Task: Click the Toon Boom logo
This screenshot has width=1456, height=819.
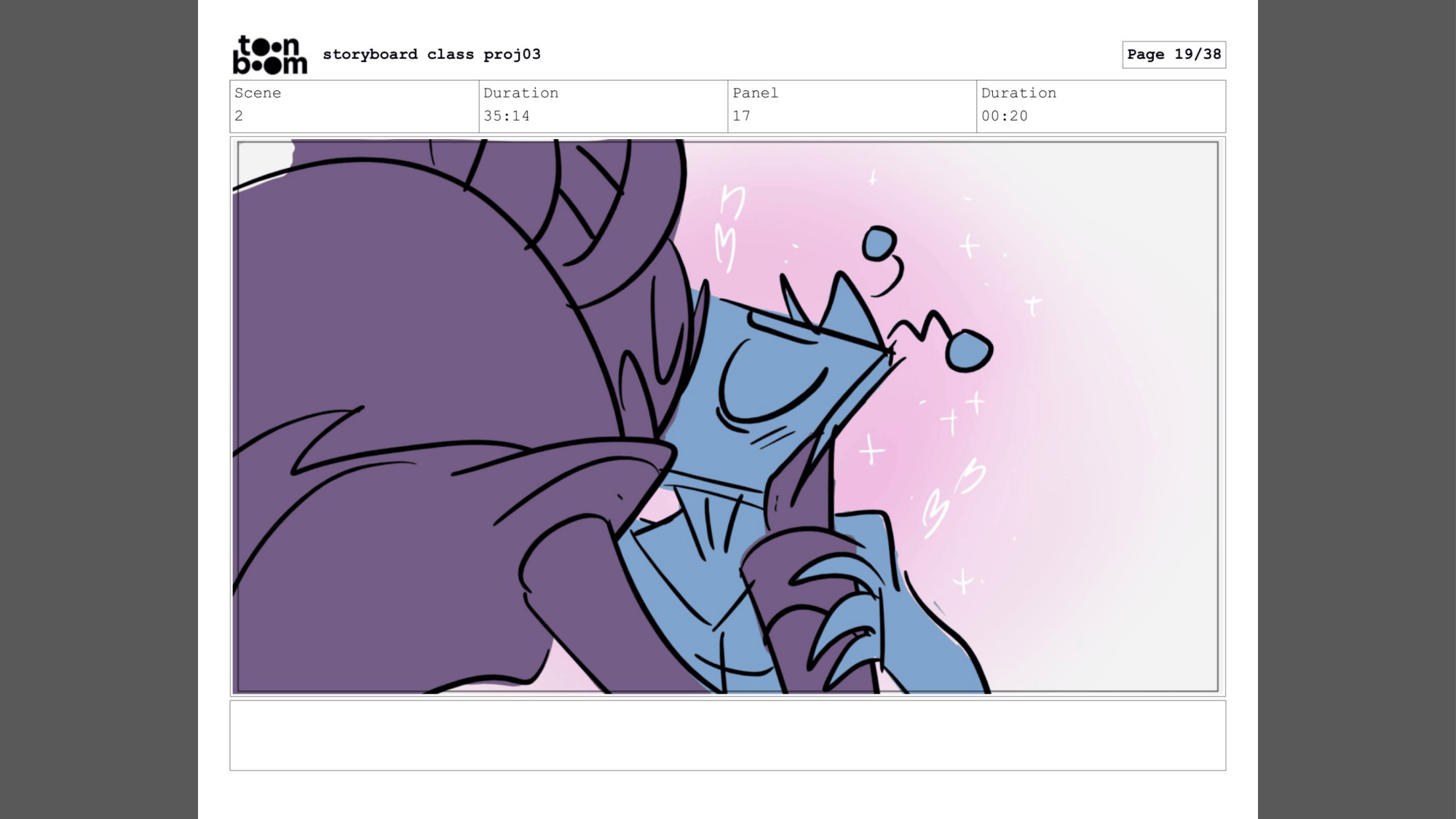Action: pos(269,55)
